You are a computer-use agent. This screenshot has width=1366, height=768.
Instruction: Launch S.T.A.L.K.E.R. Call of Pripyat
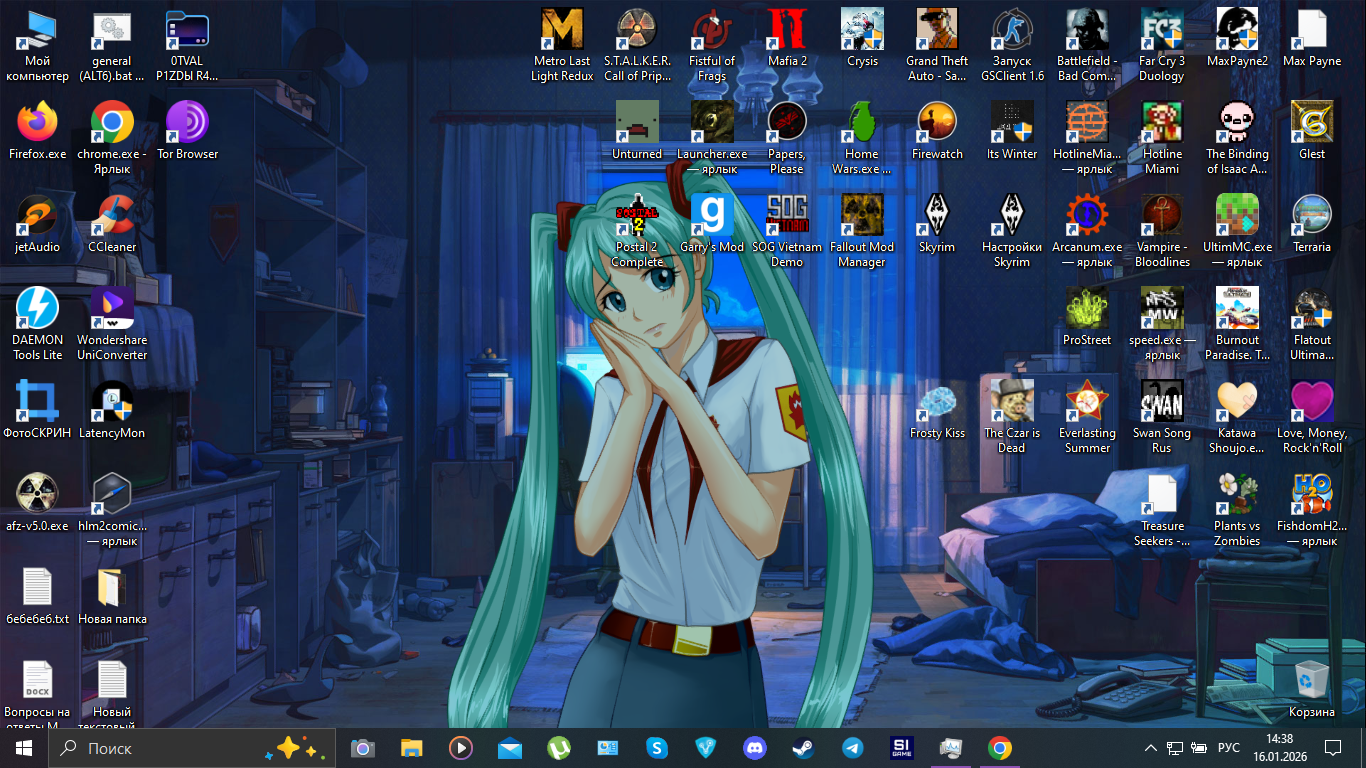637,46
